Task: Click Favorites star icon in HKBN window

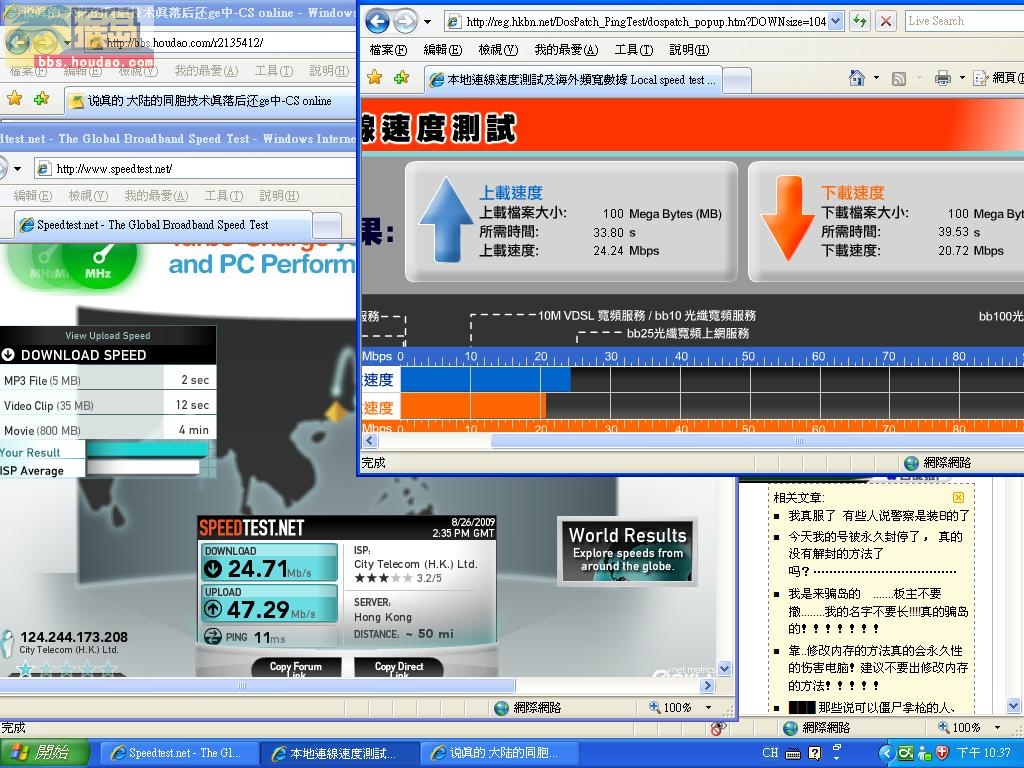Action: (x=374, y=78)
